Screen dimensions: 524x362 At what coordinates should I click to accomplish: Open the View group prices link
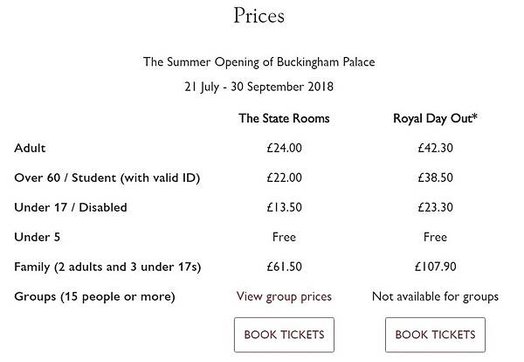tap(284, 296)
